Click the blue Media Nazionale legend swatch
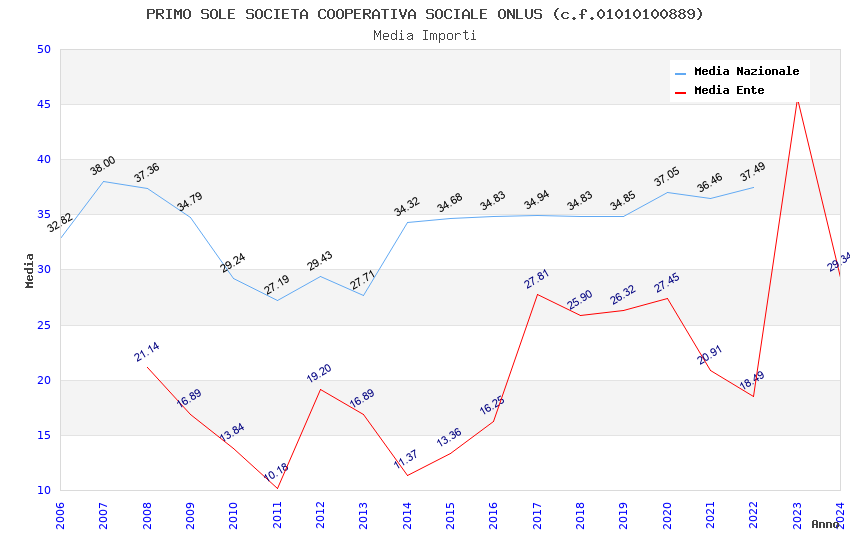This screenshot has width=850, height=550. tap(680, 73)
